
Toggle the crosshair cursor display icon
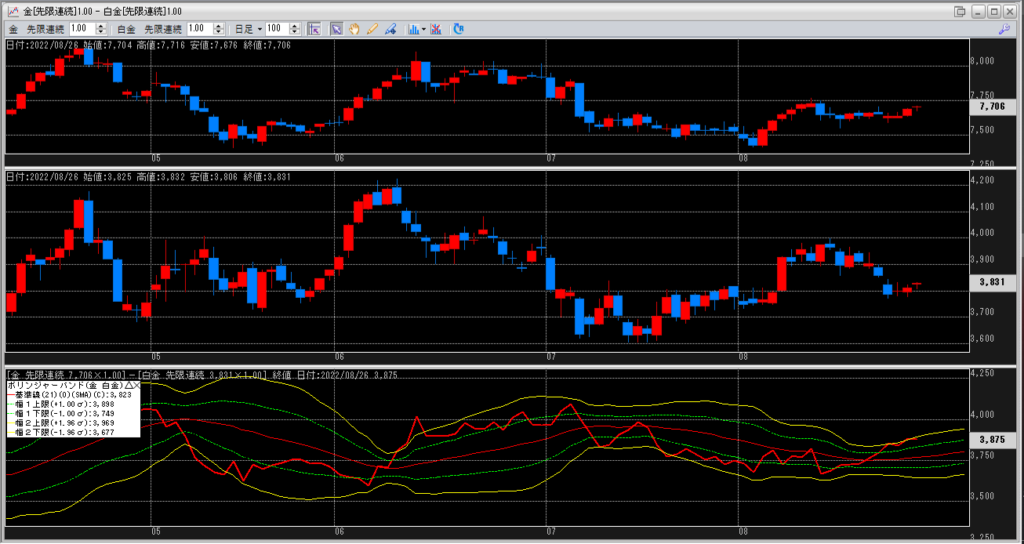click(x=314, y=29)
